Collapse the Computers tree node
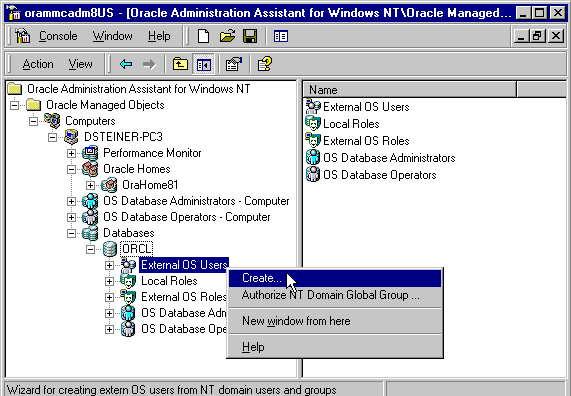The image size is (571, 396). click(x=34, y=121)
